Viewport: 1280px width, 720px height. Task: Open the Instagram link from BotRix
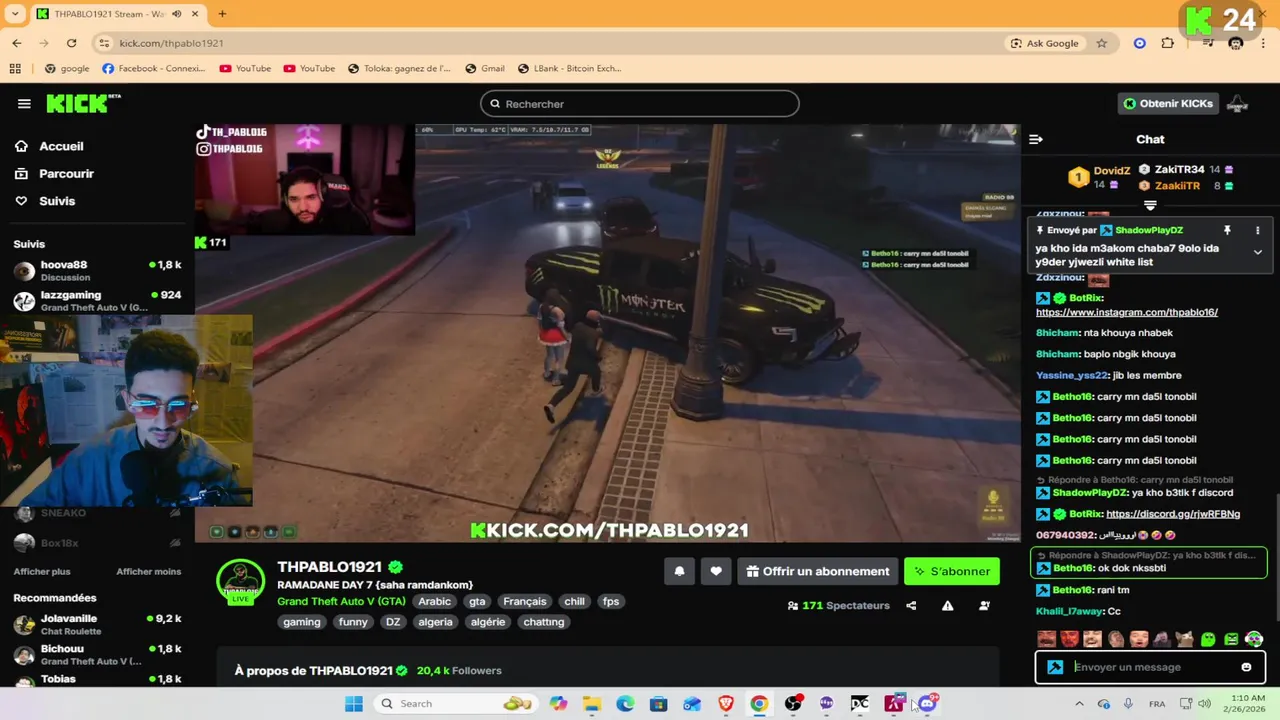[1127, 312]
